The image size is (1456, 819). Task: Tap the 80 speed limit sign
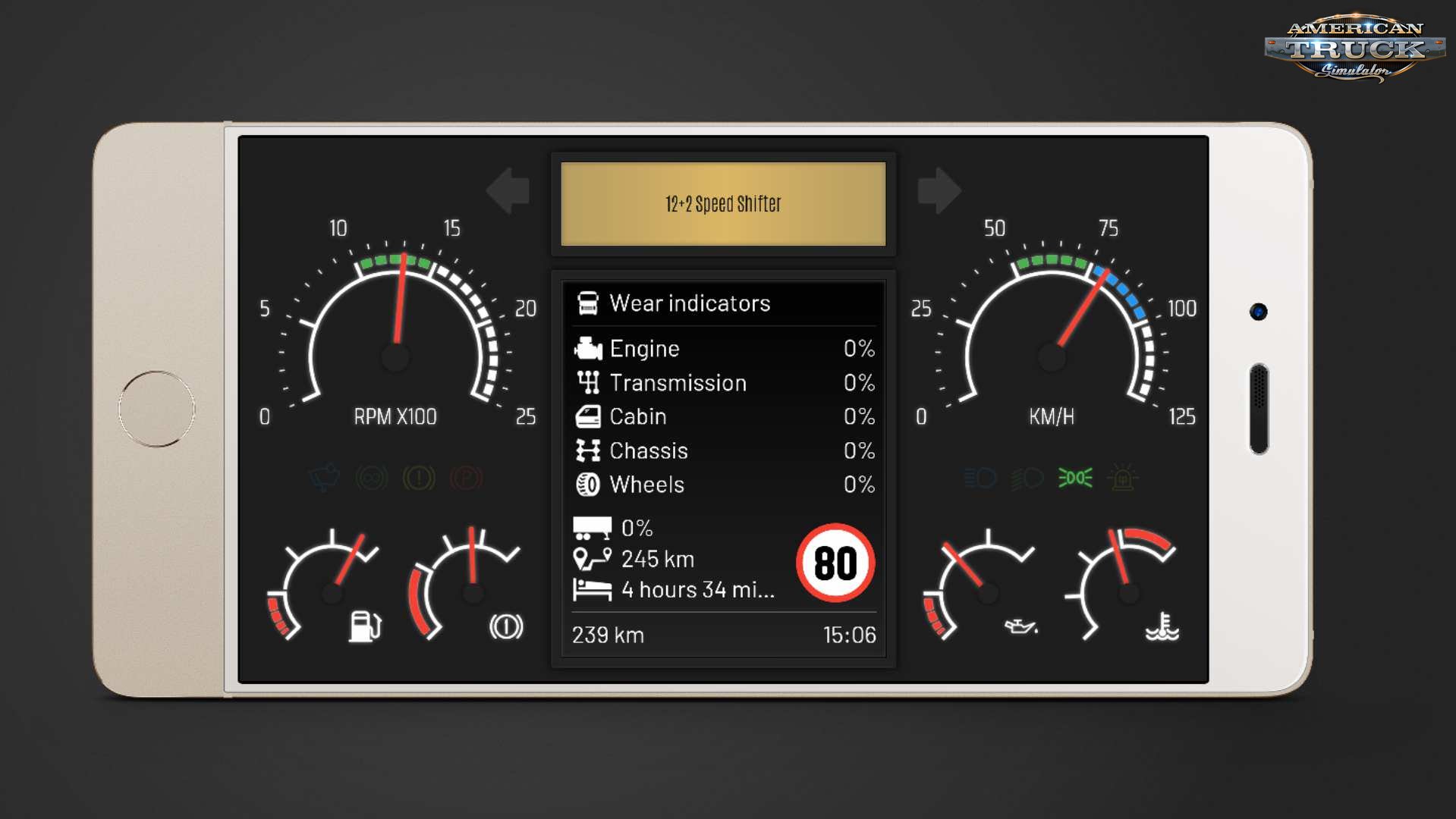[x=835, y=563]
